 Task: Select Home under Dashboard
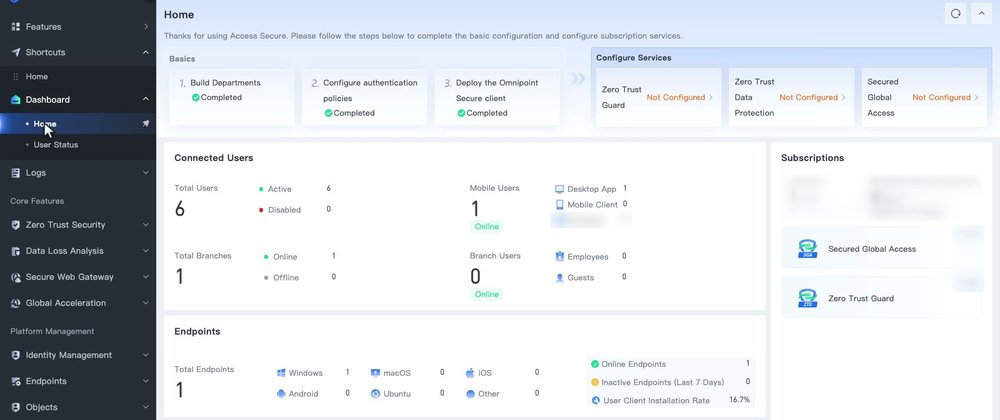coord(78,124)
